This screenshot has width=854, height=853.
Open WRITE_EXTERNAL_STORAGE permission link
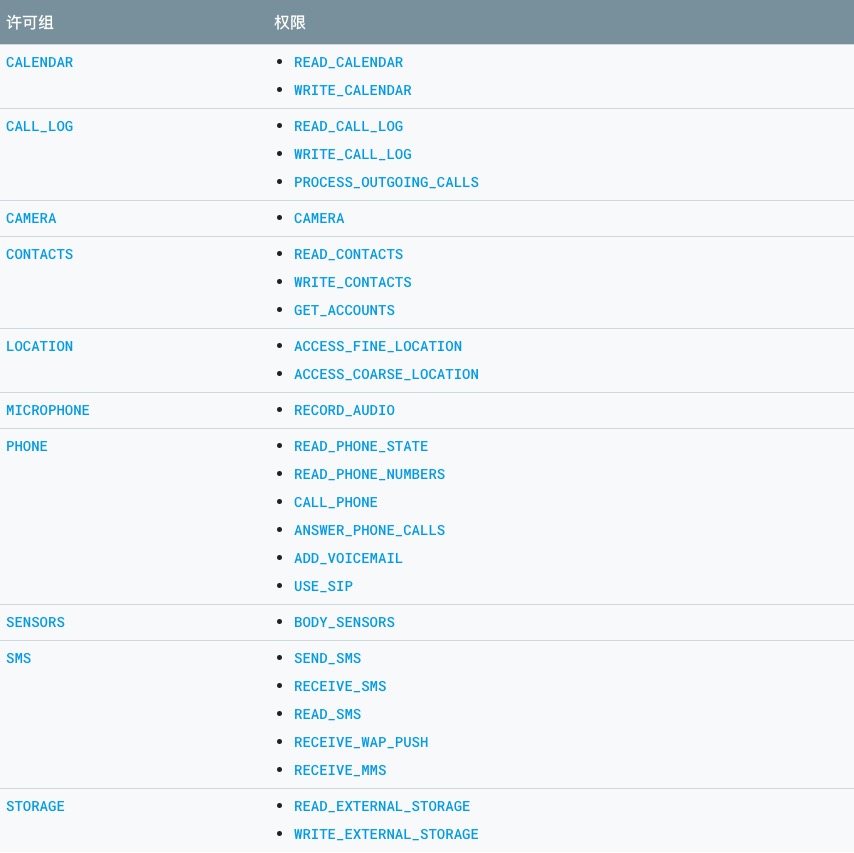386,834
